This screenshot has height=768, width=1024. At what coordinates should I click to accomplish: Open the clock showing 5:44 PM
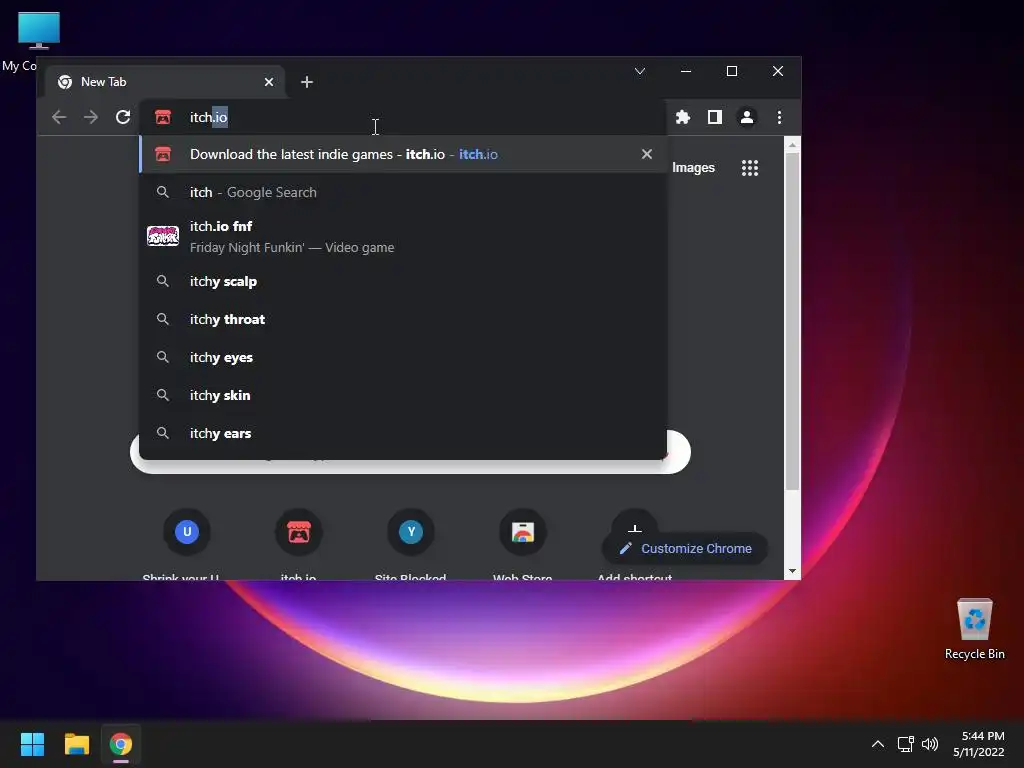[x=978, y=744]
